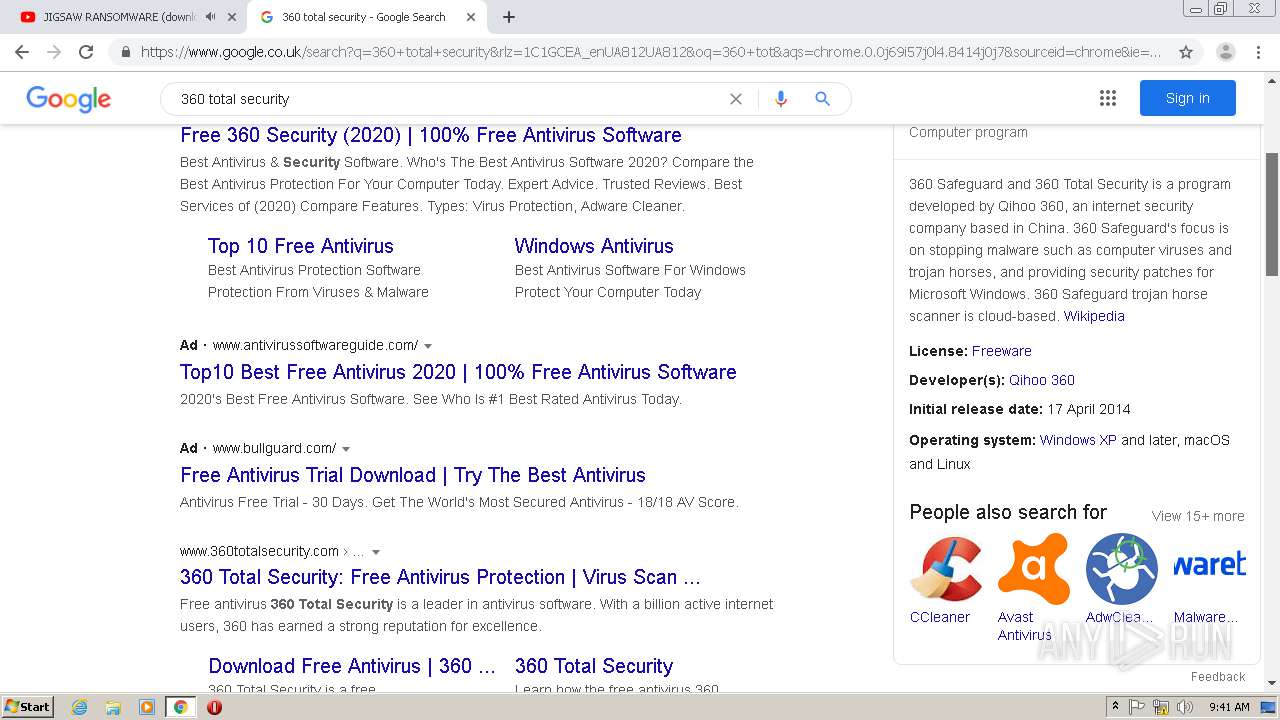Screen dimensions: 1280x720
Task: Open Free 360 Security (2020) ad link
Action: point(431,135)
